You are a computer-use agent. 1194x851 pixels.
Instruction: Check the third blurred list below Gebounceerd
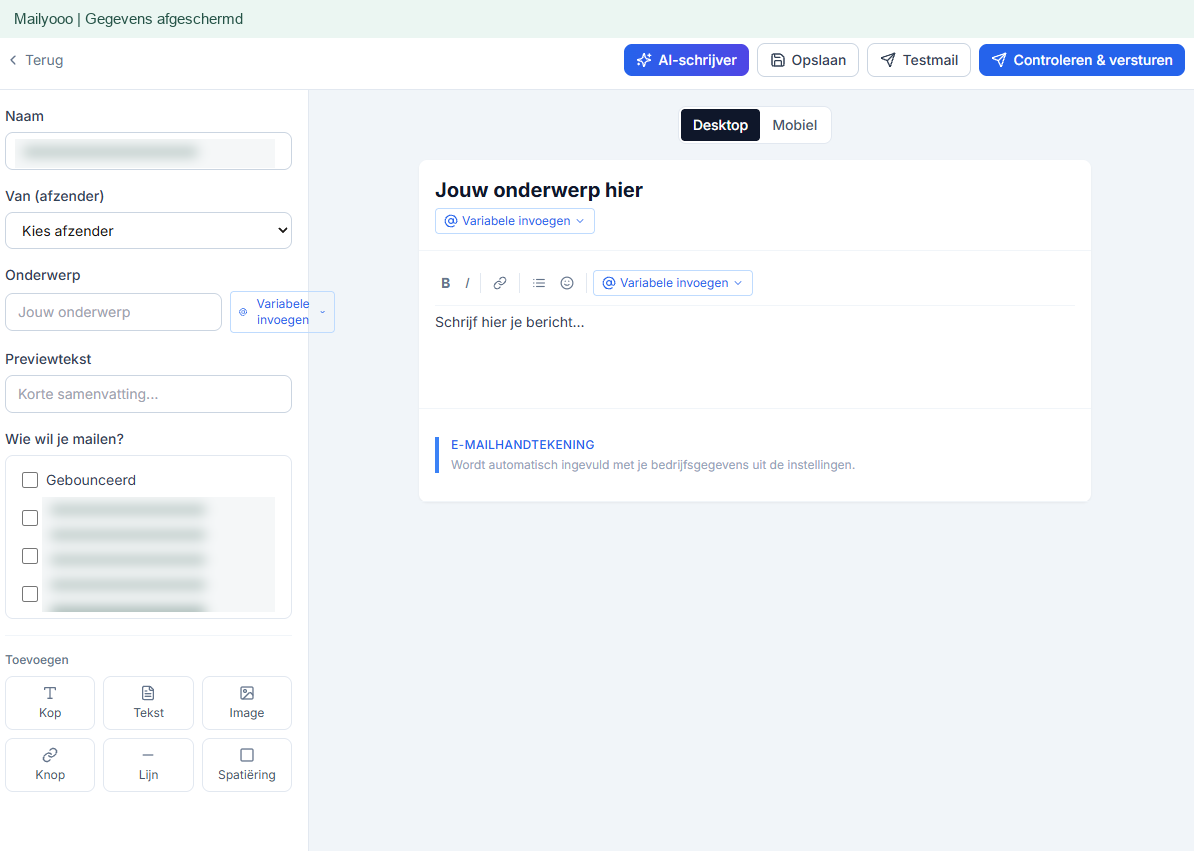(x=30, y=594)
